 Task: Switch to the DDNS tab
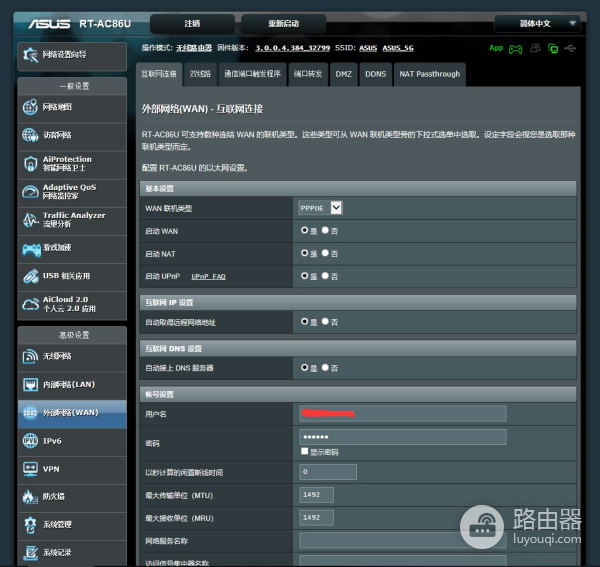[375, 74]
